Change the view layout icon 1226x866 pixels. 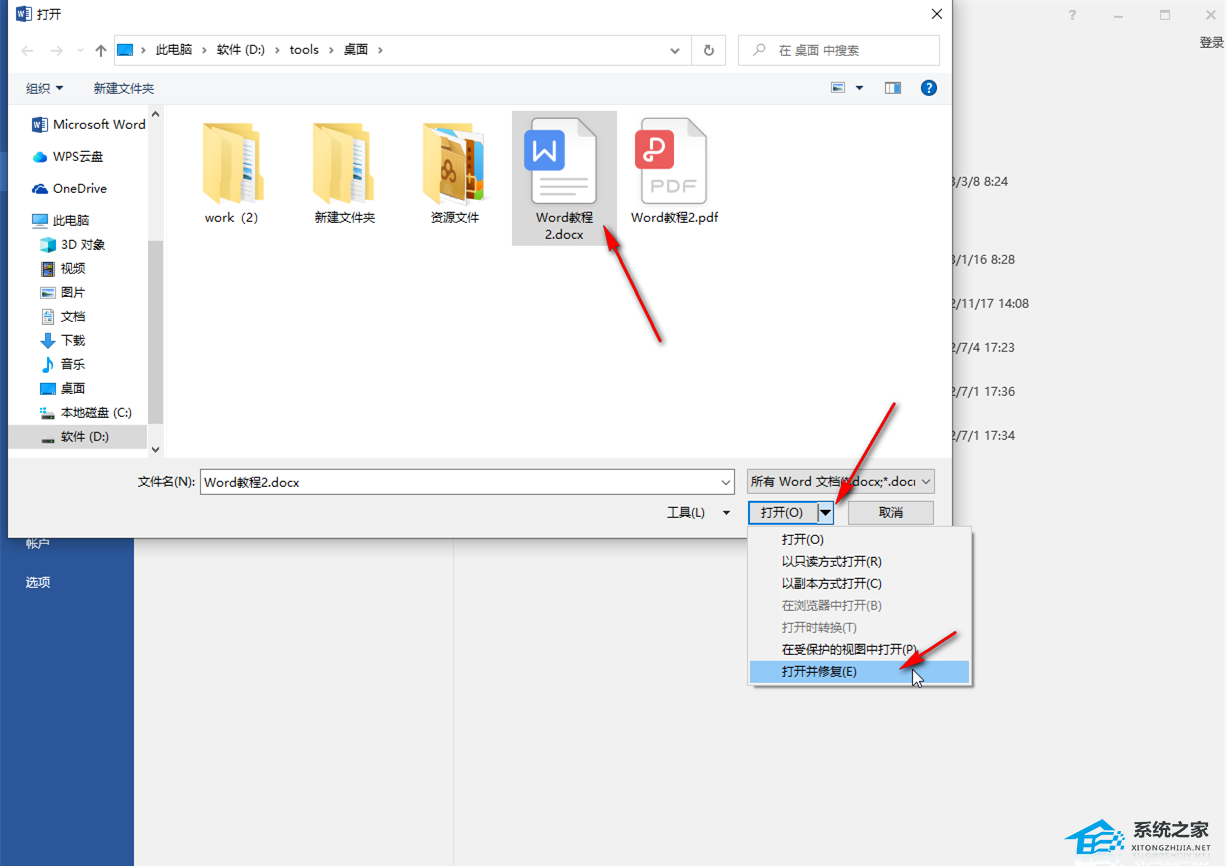coord(838,88)
